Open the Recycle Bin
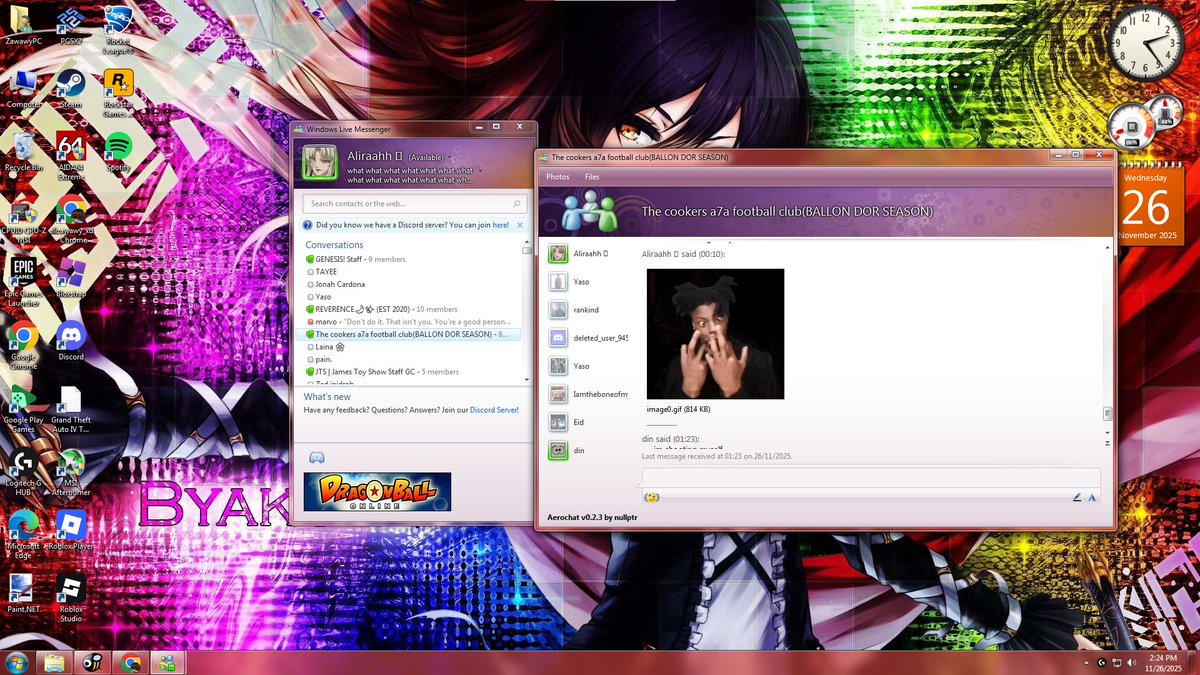 [x=23, y=152]
